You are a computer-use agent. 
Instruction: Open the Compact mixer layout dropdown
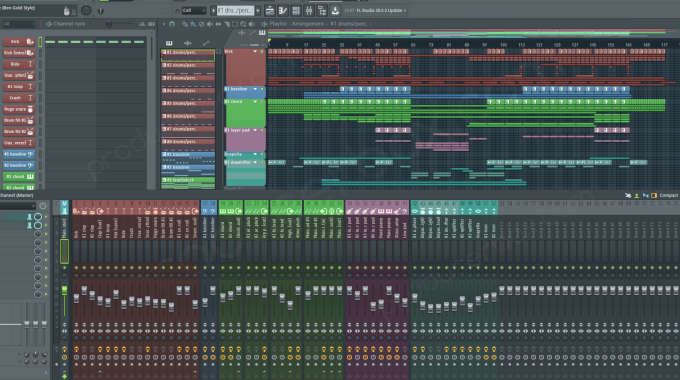click(668, 196)
